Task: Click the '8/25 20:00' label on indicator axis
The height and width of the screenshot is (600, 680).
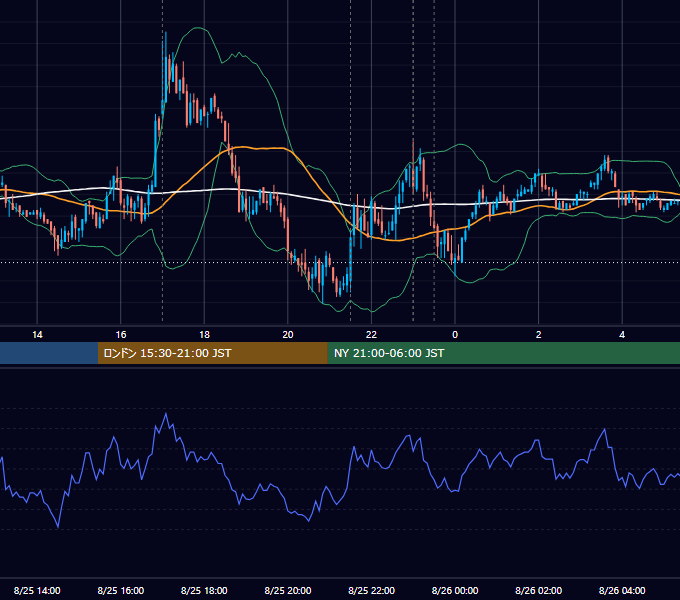Action: pos(288,590)
